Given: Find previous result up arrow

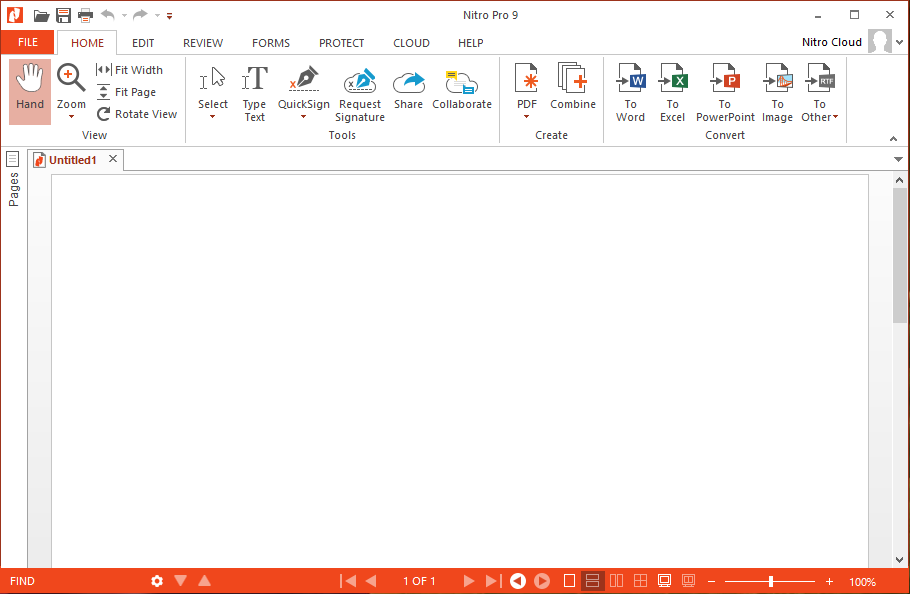Looking at the screenshot, I should [x=204, y=580].
